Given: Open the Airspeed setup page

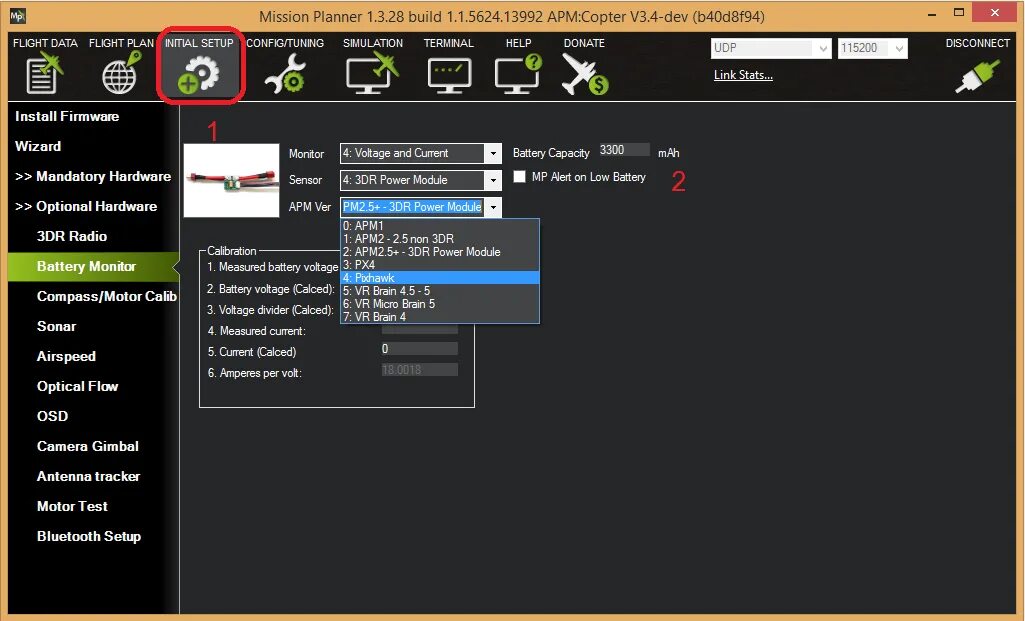Looking at the screenshot, I should 66,356.
